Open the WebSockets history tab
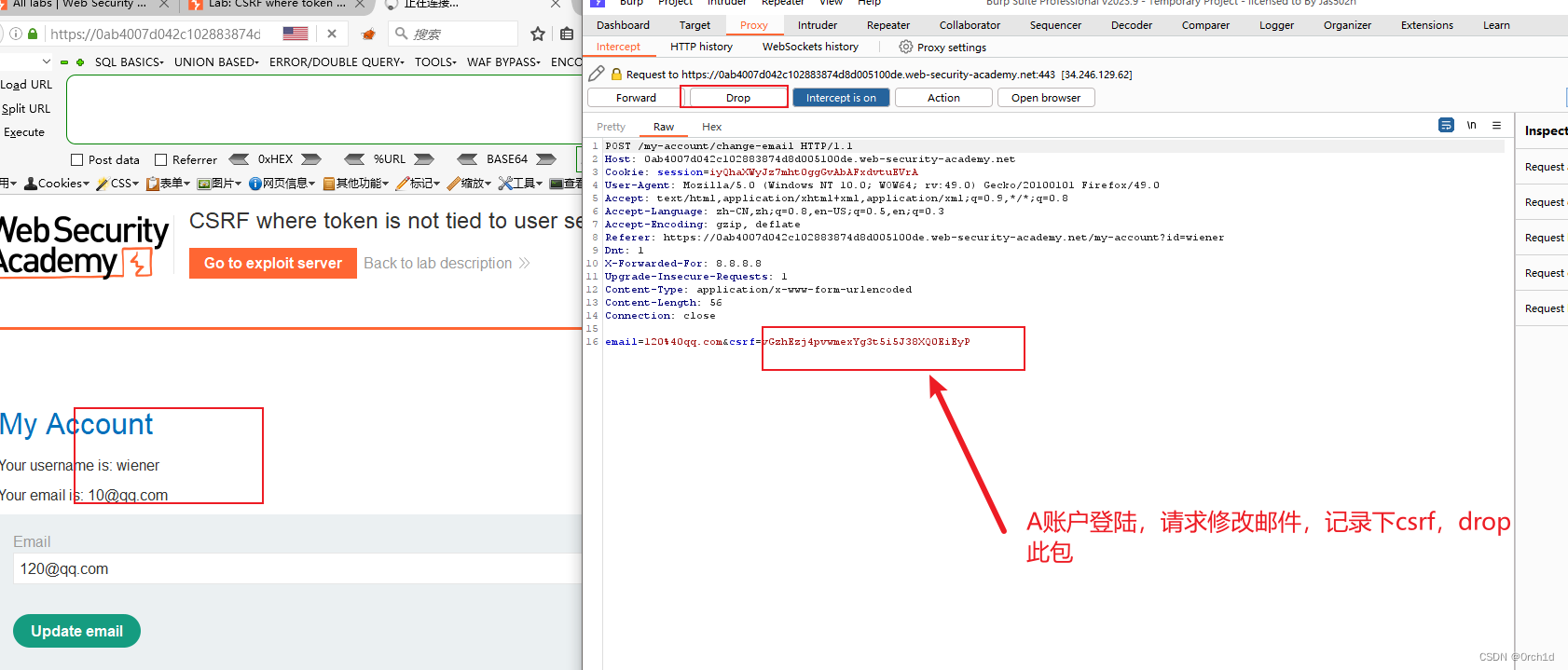Screen dimensions: 1568x670 [810, 47]
